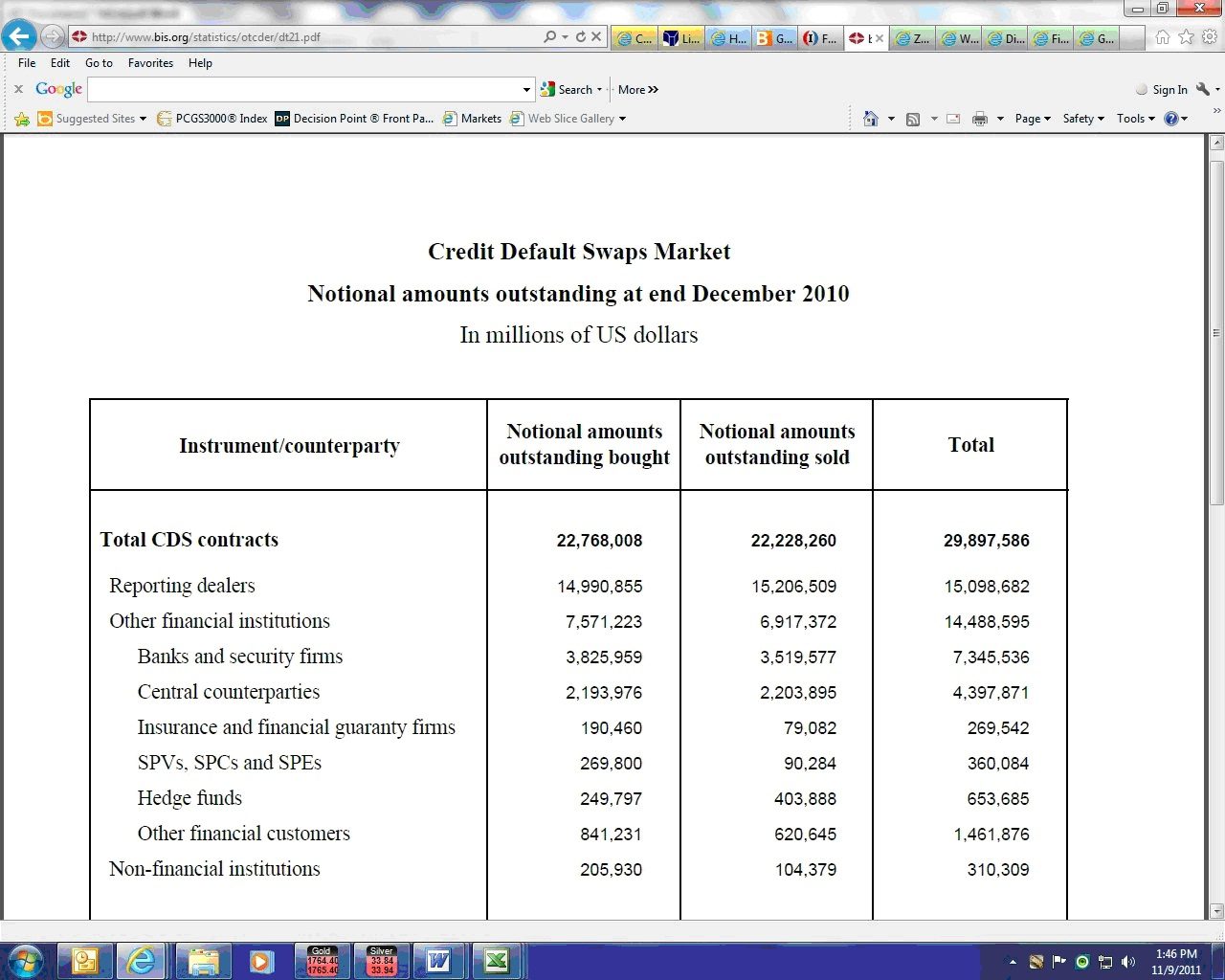Open the Page menu dropdown
Viewport: 1225px width, 980px height.
click(x=1033, y=119)
